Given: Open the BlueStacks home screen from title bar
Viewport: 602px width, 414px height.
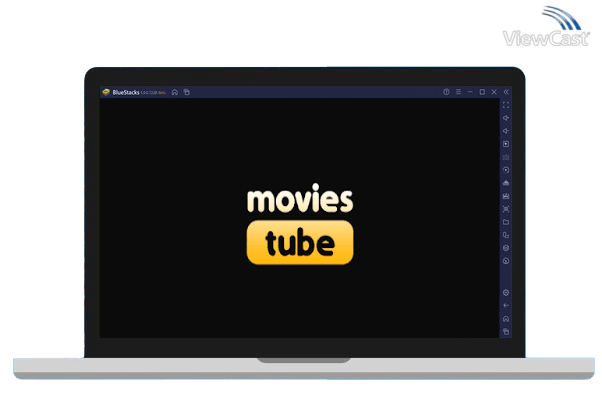Looking at the screenshot, I should click(x=175, y=92).
